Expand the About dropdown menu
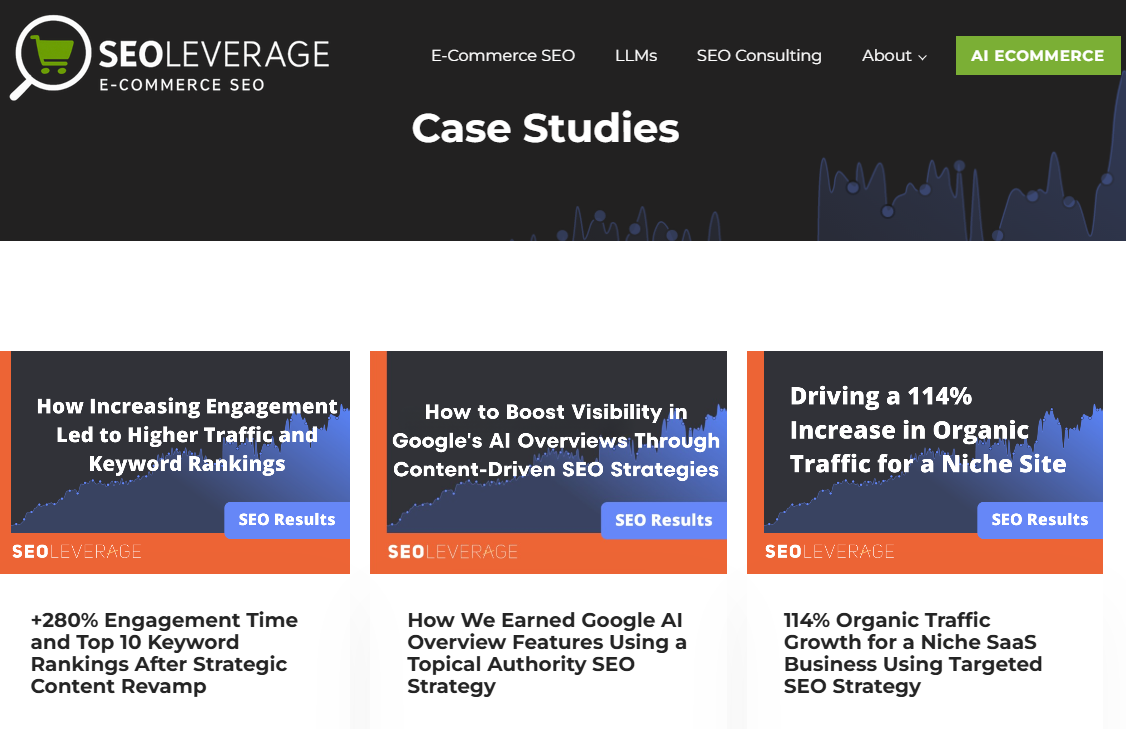 894,56
